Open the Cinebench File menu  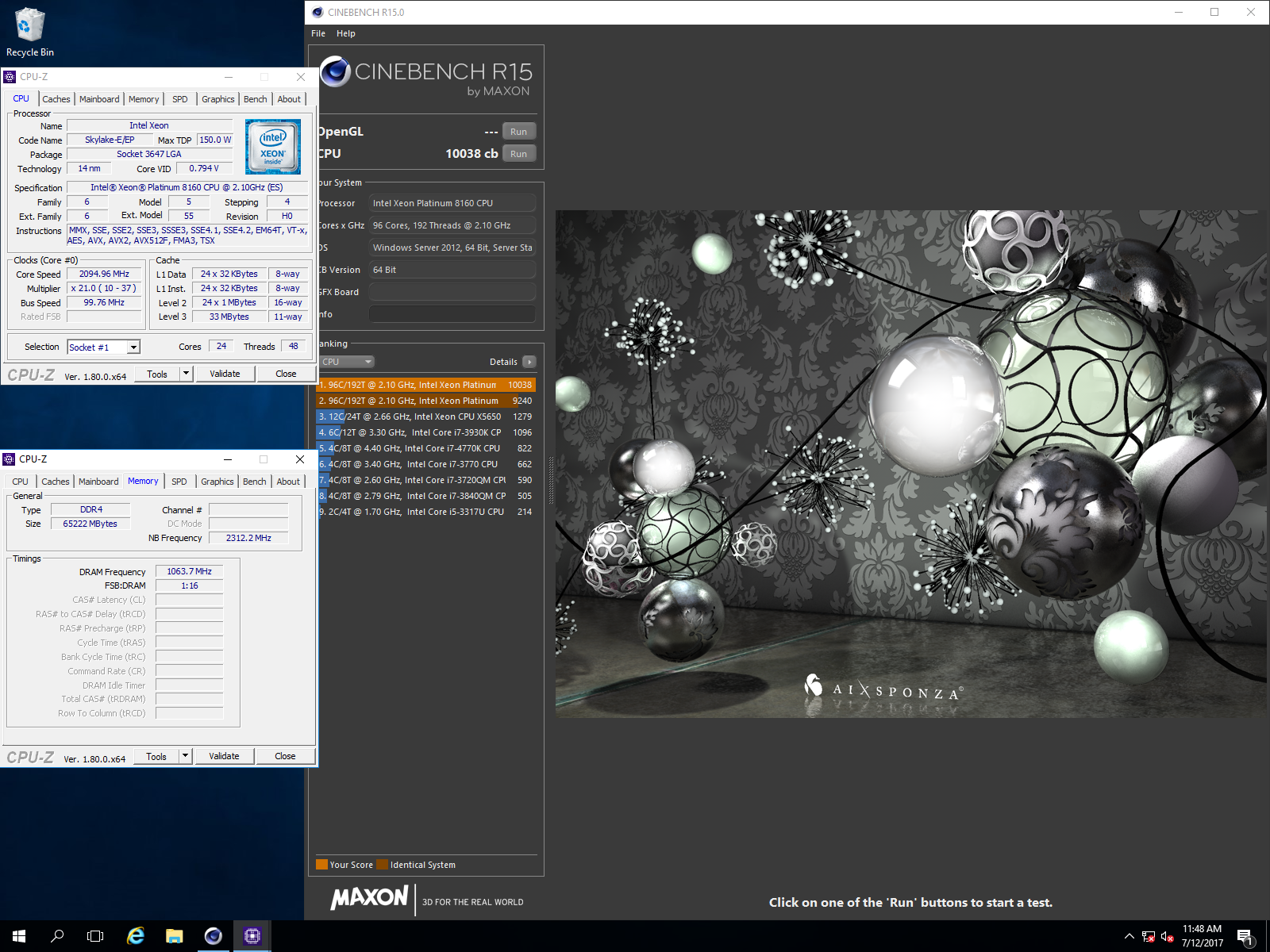click(318, 33)
